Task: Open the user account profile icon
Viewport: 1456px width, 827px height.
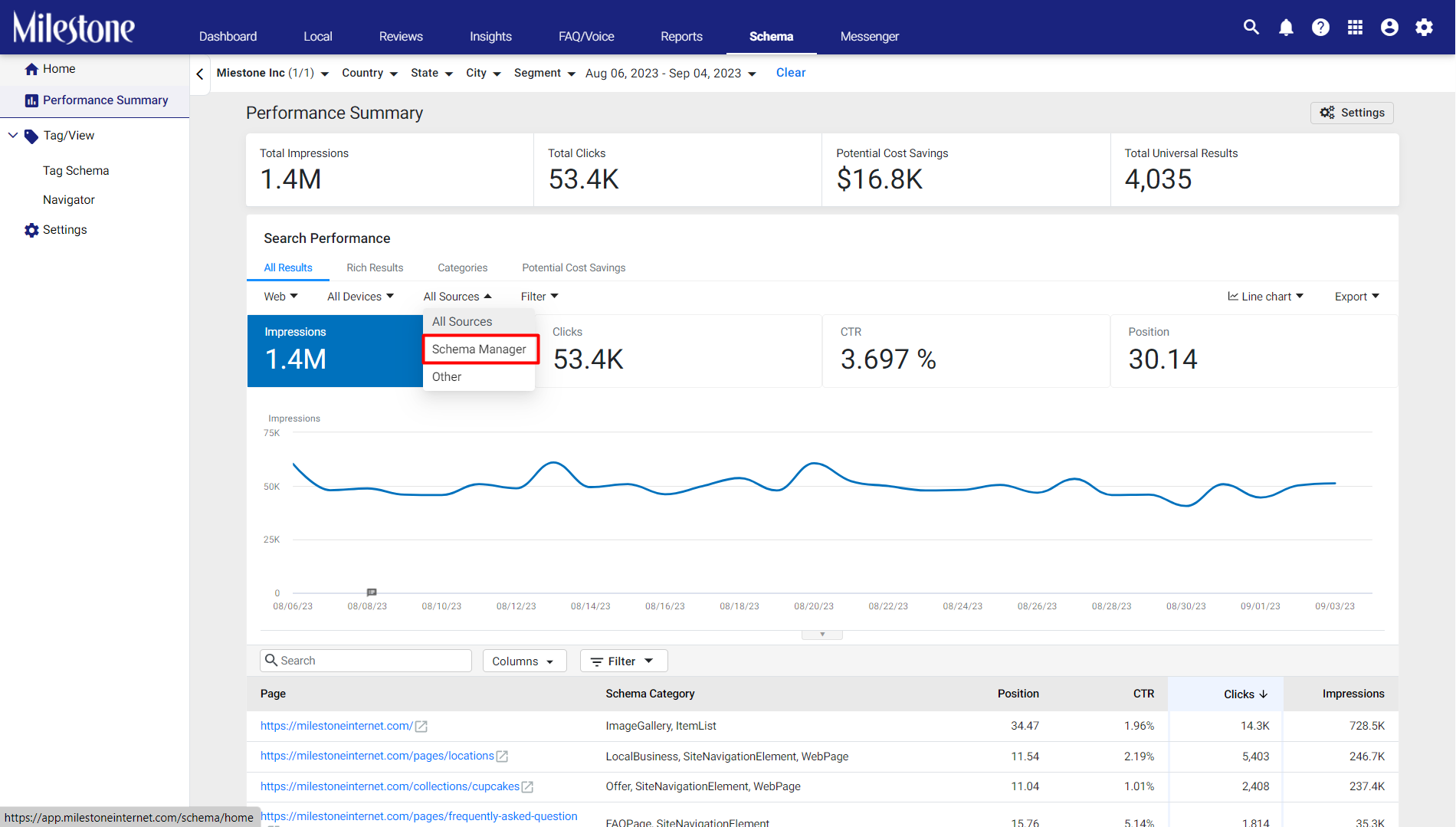Action: point(1389,28)
